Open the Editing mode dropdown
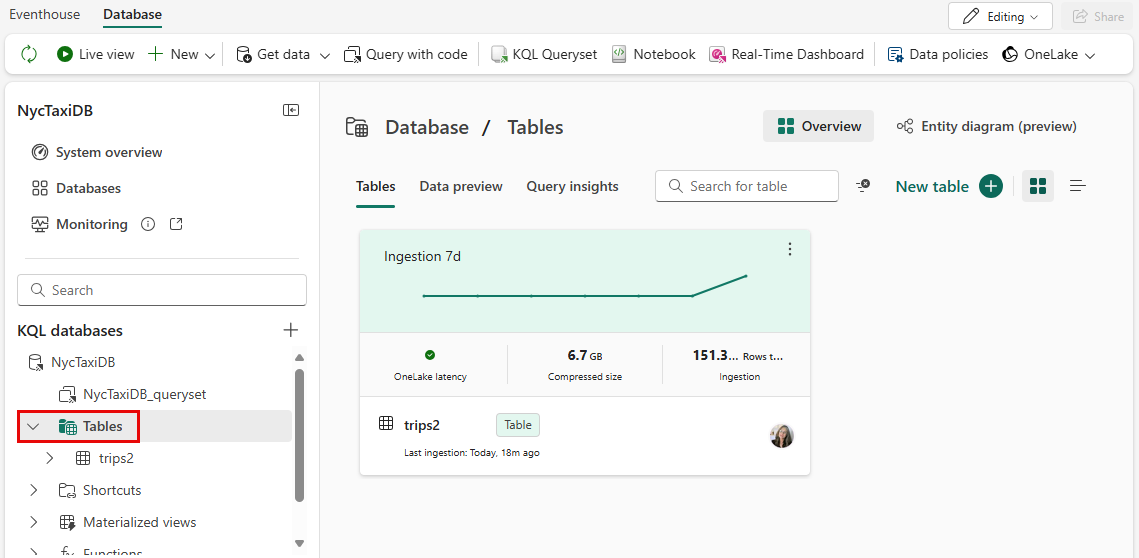 coord(1000,16)
